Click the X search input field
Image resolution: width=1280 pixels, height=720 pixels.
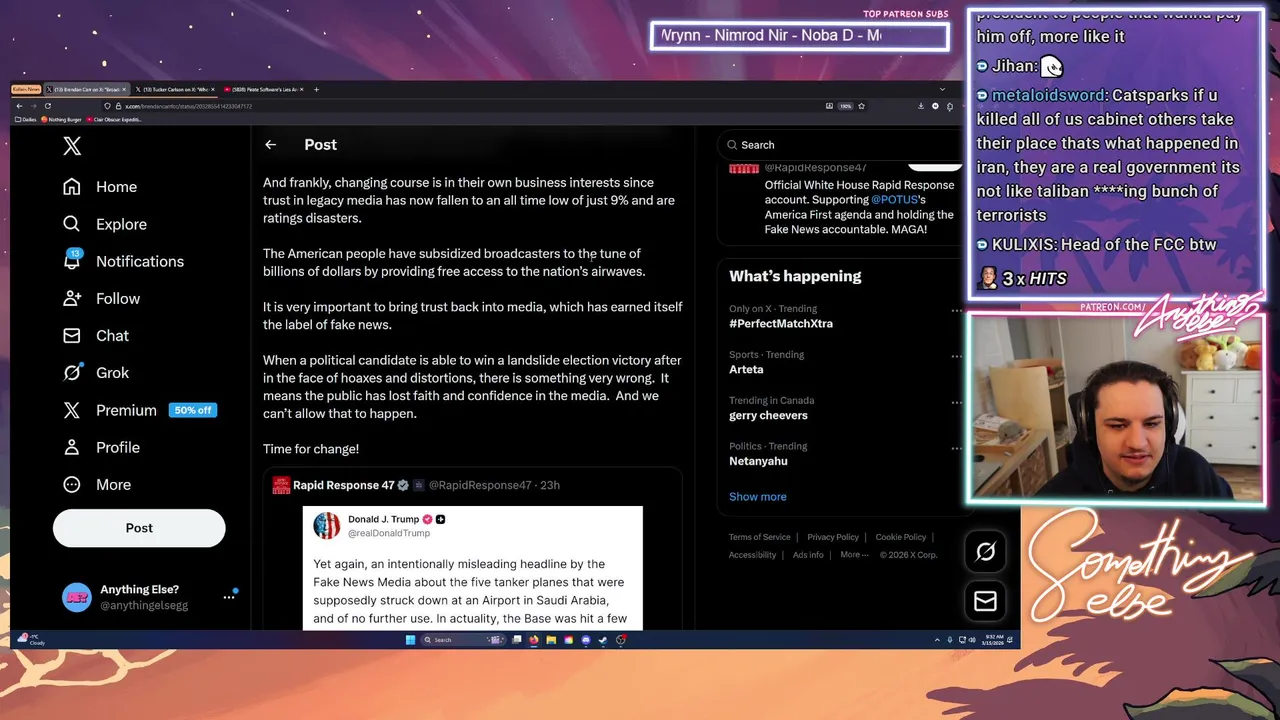pos(840,145)
